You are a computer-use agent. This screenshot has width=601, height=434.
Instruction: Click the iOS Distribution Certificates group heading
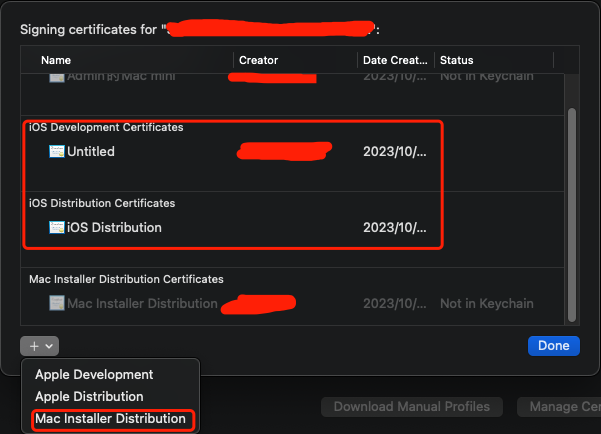[x=102, y=203]
